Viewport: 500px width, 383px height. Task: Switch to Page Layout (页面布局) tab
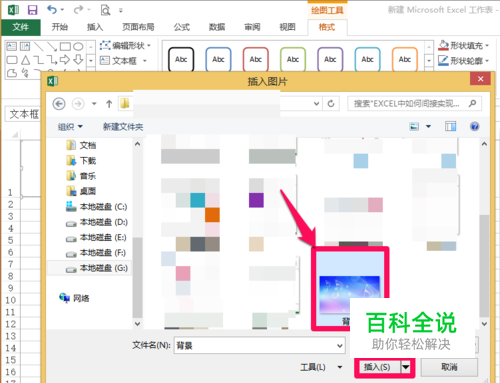click(138, 27)
